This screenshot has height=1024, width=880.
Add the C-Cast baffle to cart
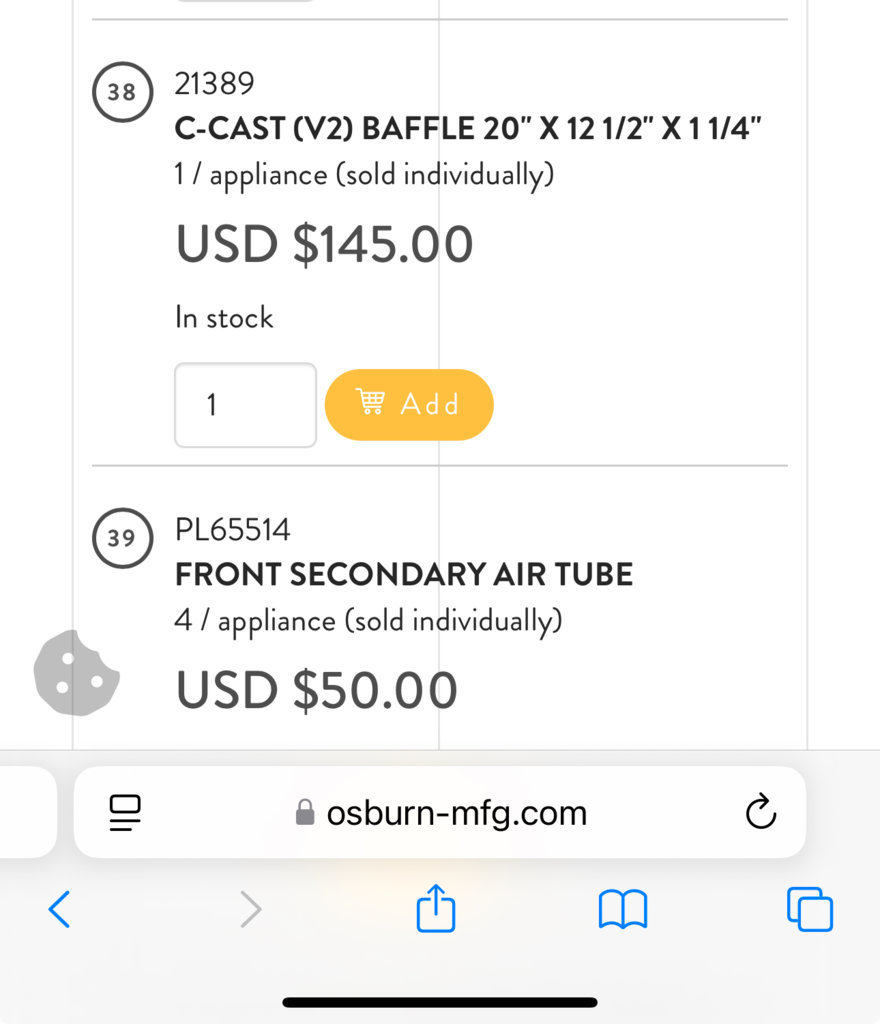pos(409,404)
